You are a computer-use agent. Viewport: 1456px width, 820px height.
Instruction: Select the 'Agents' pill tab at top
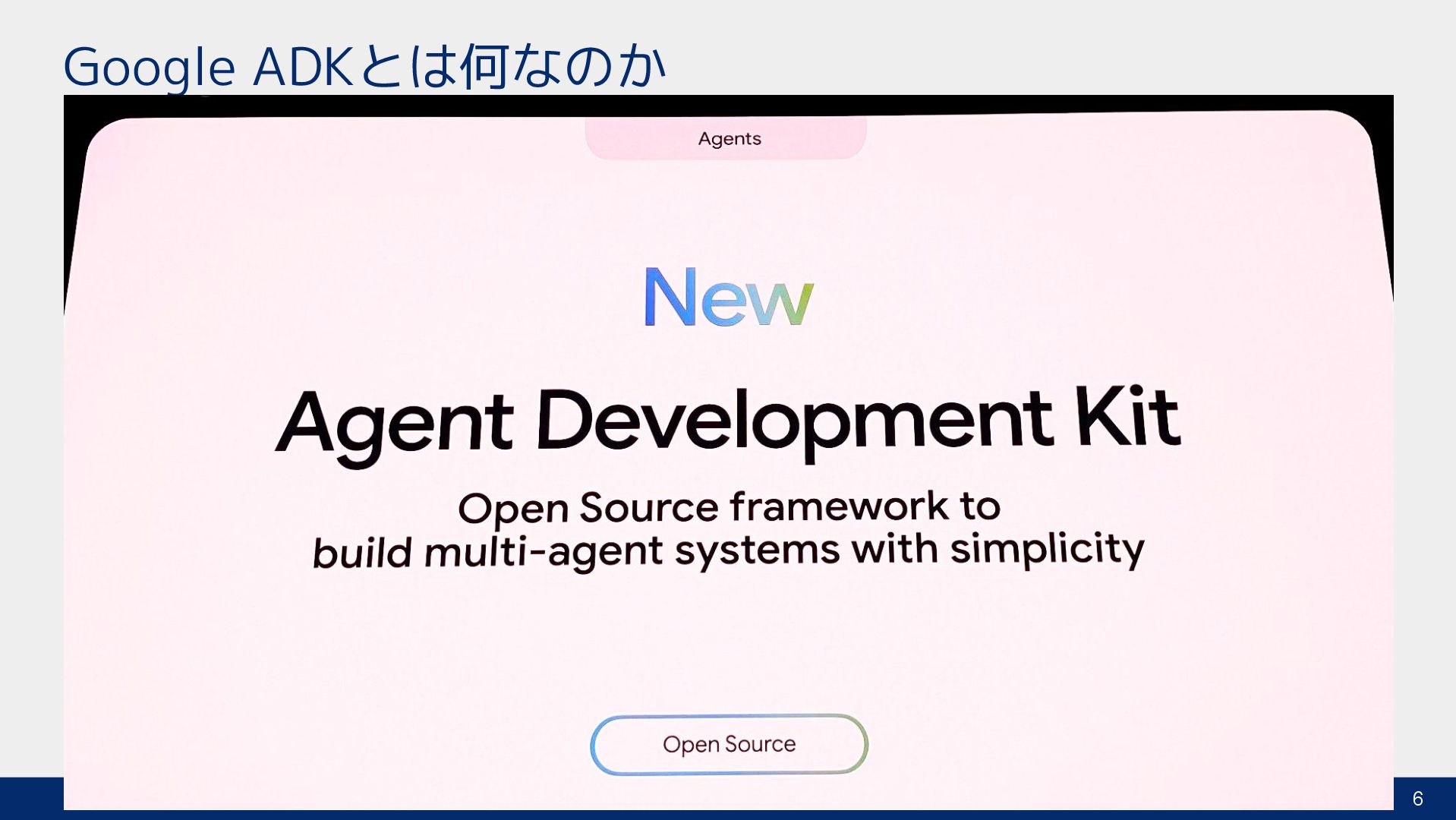coord(726,137)
